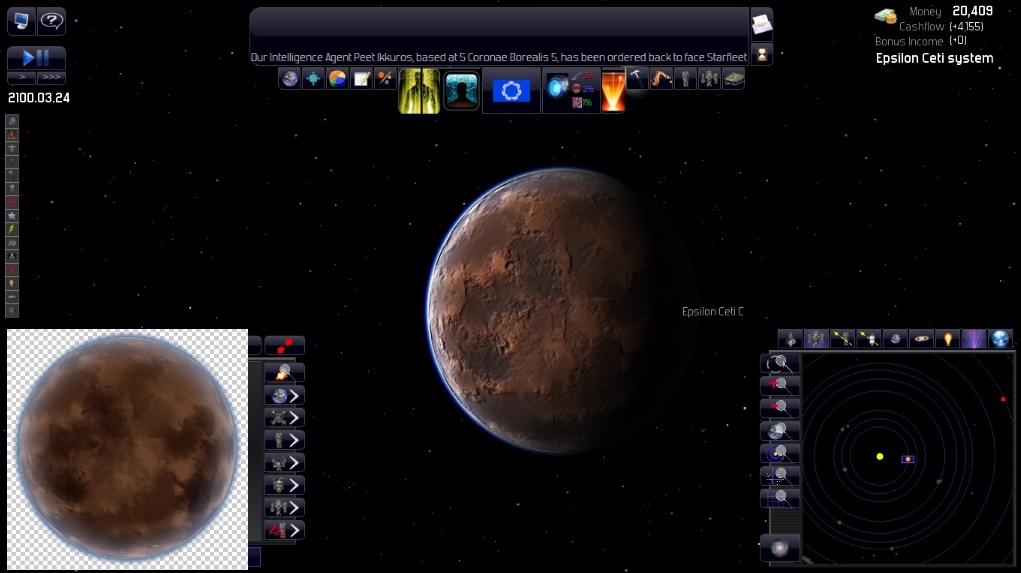Expand the red sleeping unit arrow row
The width and height of the screenshot is (1021, 573).
pos(285,530)
